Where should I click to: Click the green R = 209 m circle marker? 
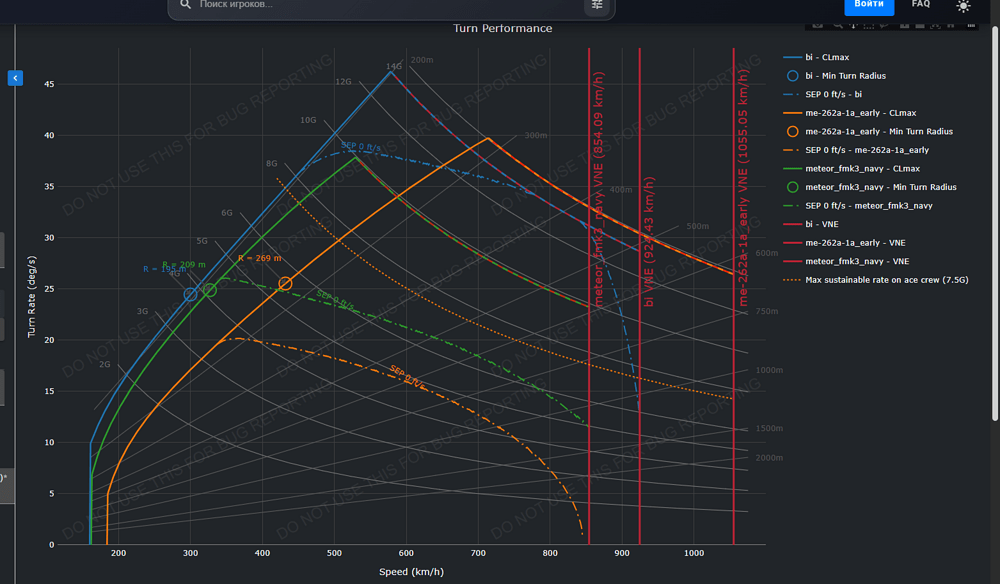(210, 290)
